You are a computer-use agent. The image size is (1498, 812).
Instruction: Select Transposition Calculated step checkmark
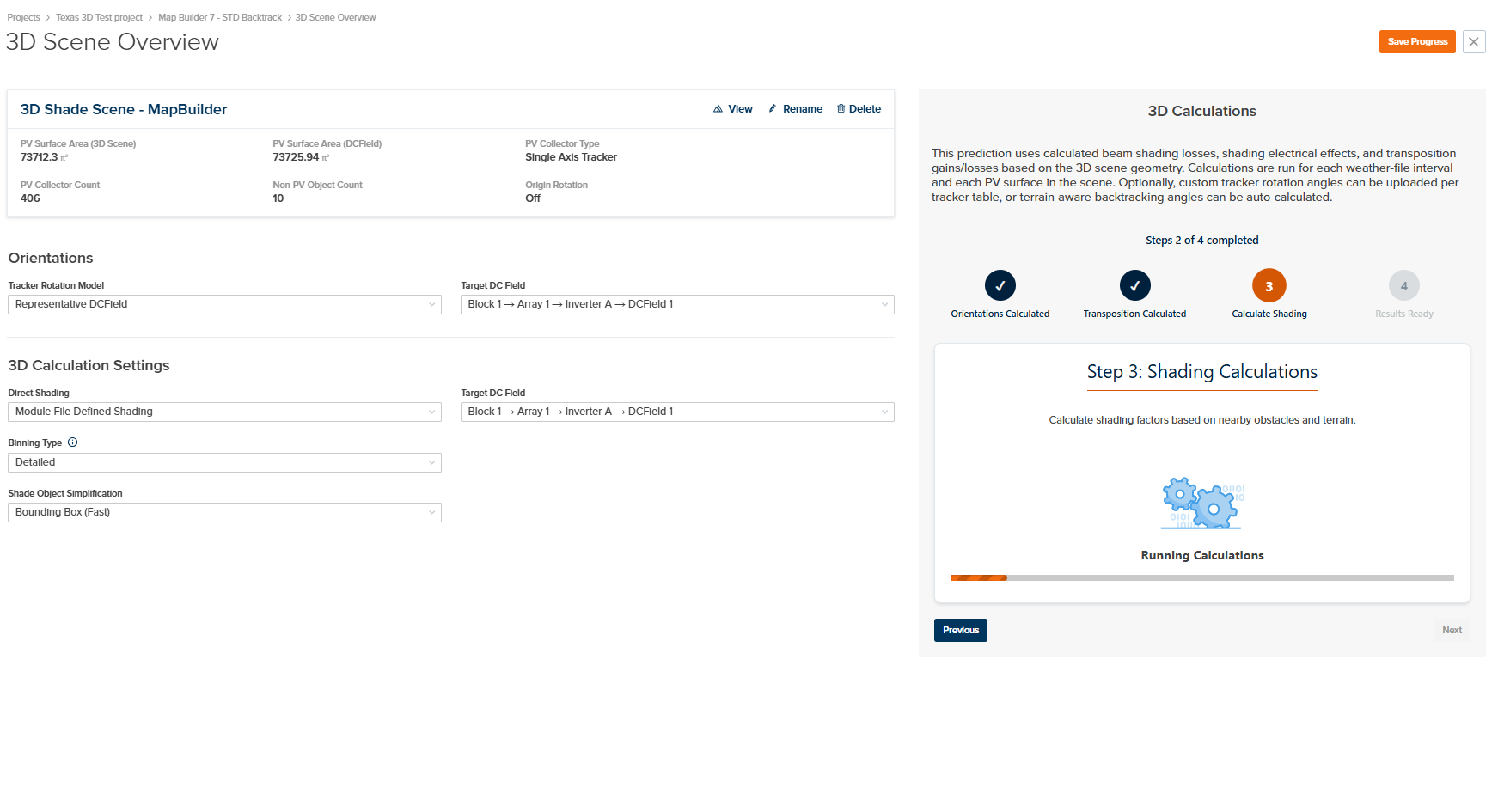pyautogui.click(x=1134, y=285)
